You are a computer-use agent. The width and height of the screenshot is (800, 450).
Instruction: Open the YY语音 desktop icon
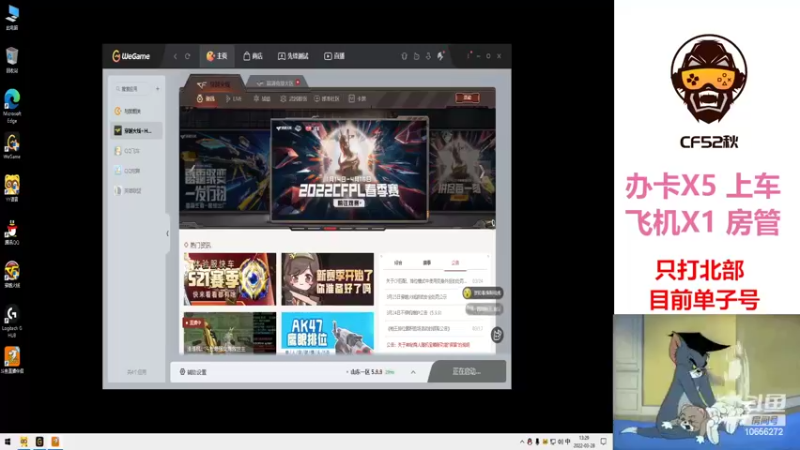pyautogui.click(x=12, y=188)
